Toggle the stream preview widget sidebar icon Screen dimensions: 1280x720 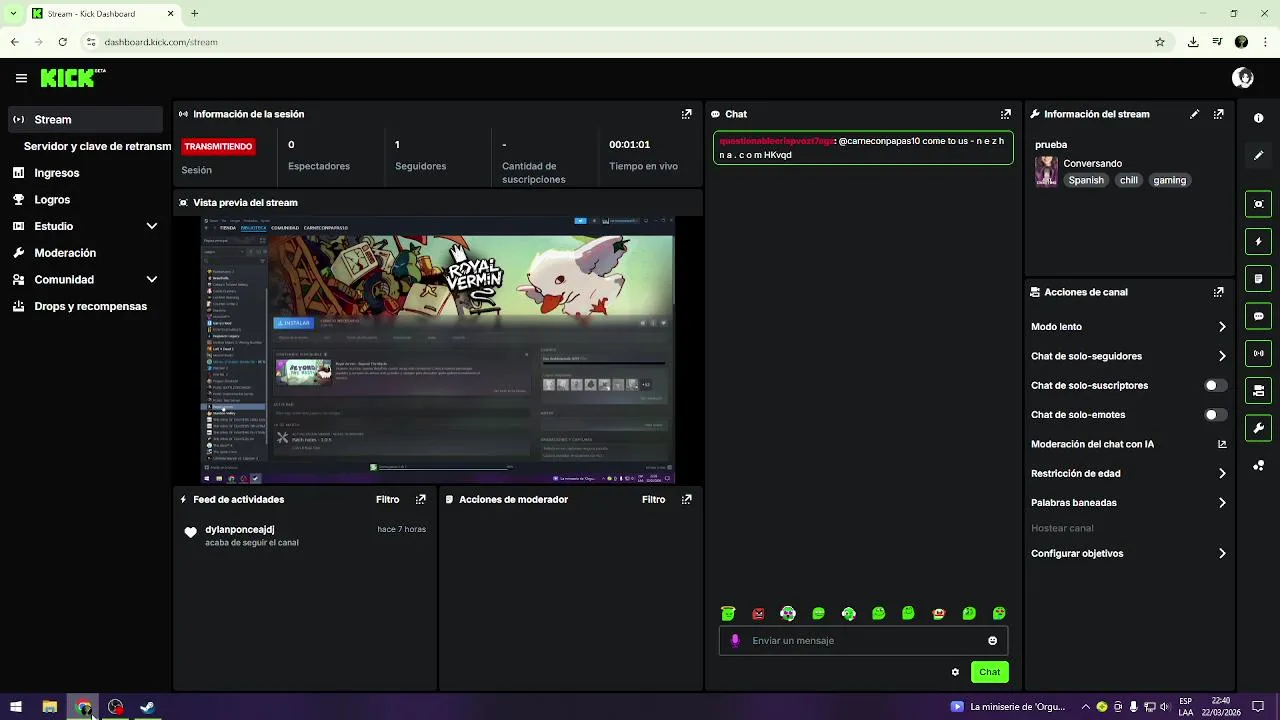point(1258,204)
